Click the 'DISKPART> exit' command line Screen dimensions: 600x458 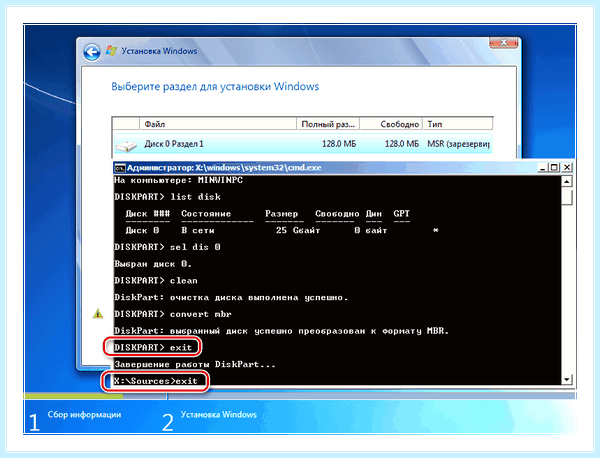[153, 347]
